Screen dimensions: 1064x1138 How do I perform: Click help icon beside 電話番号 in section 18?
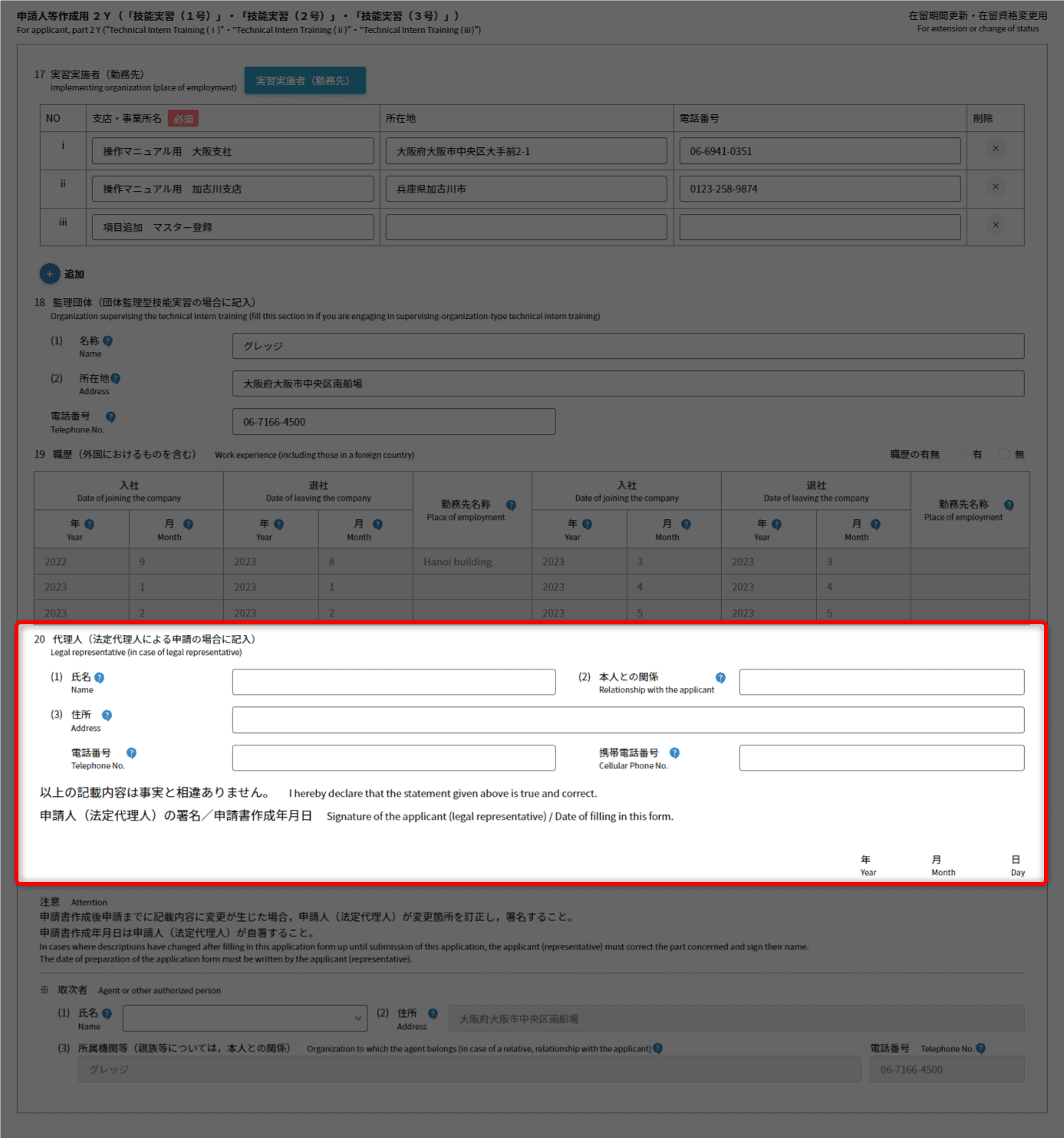[x=110, y=417]
